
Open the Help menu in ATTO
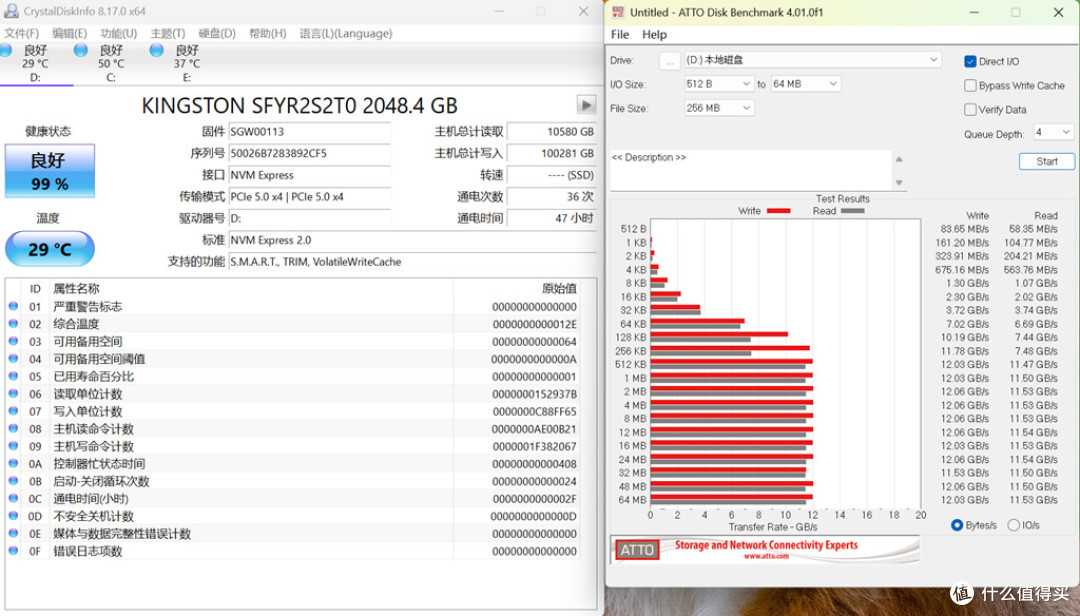coord(654,34)
